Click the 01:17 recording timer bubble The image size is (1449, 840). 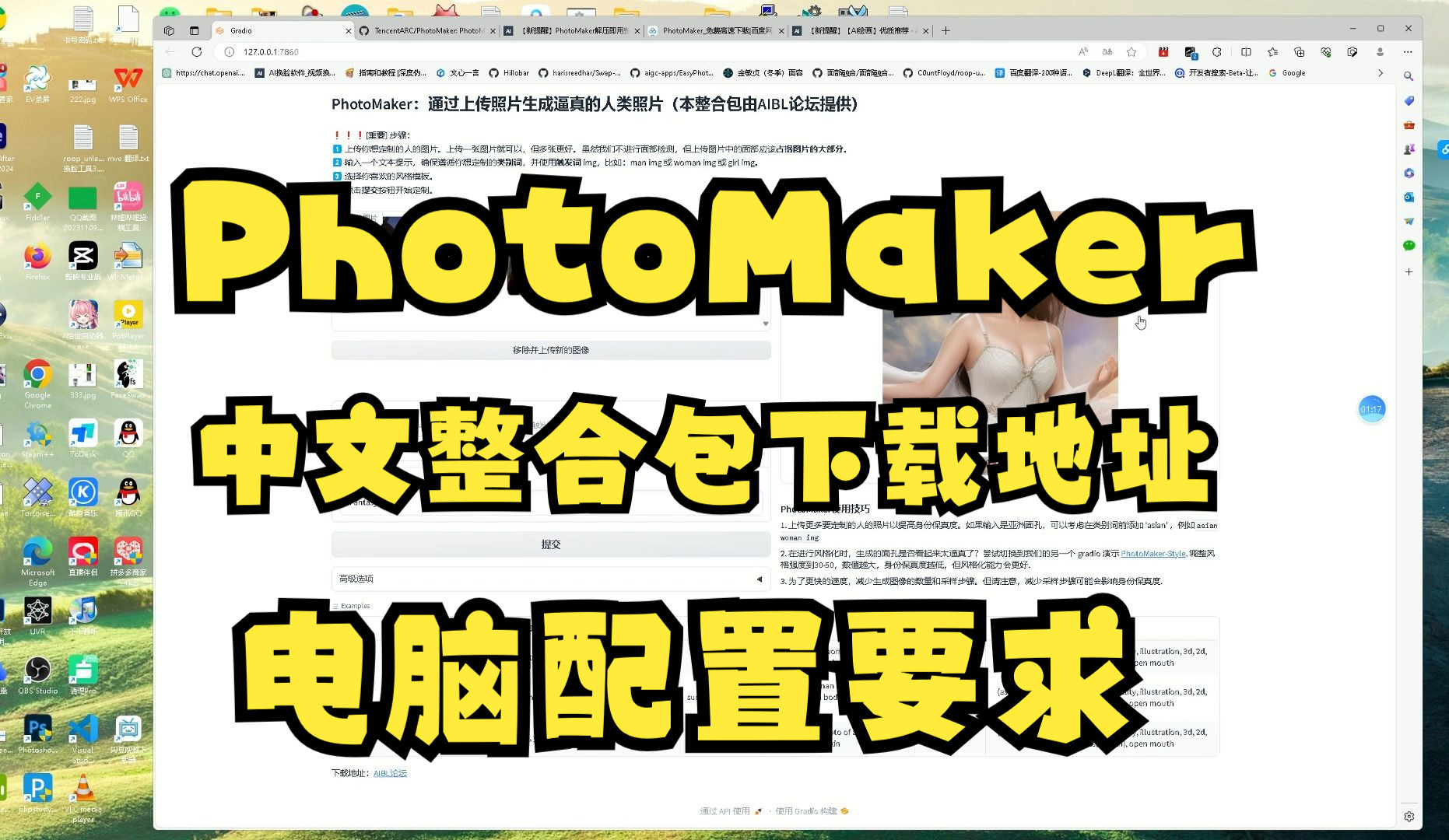coord(1371,409)
